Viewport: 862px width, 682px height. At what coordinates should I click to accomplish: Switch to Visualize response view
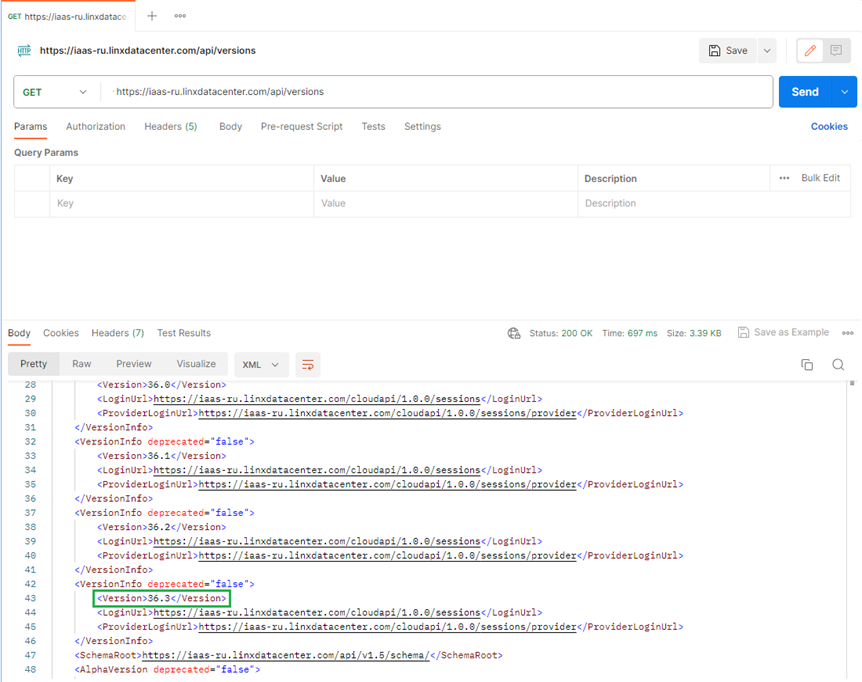[196, 364]
